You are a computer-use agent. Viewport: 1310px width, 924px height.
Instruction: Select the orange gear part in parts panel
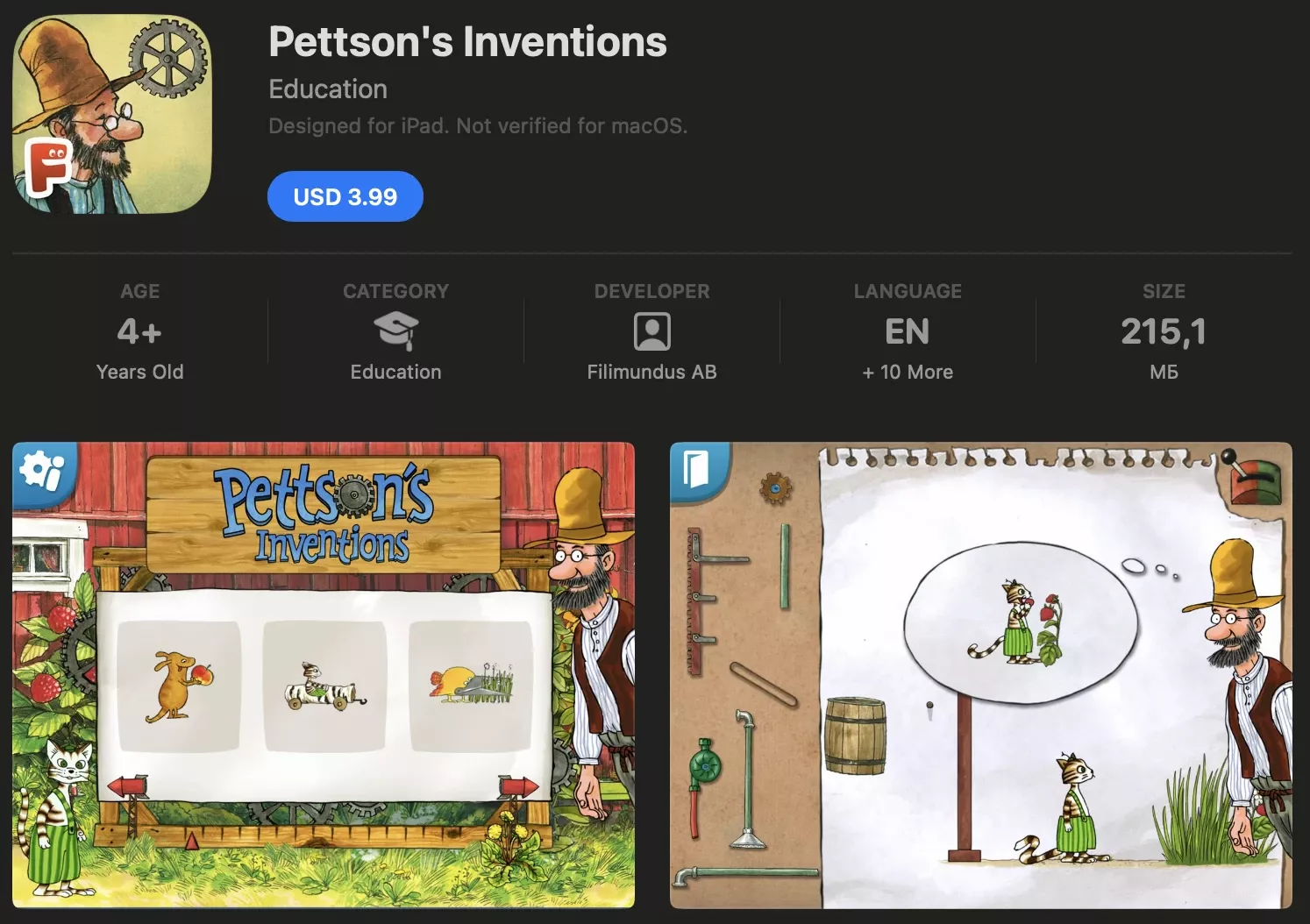tap(776, 487)
